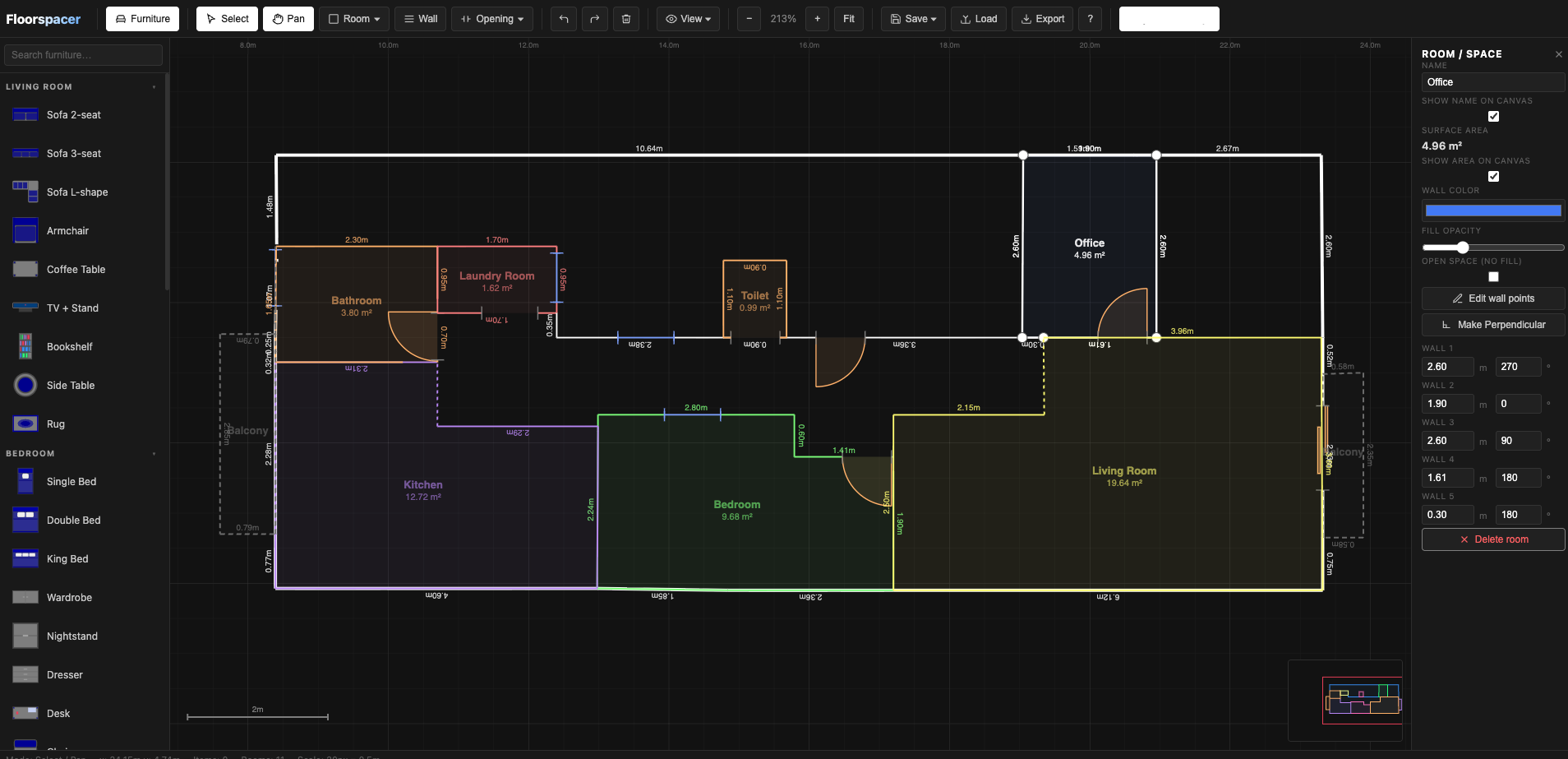1568x759 pixels.
Task: Activate the Pan tool
Action: pyautogui.click(x=288, y=19)
